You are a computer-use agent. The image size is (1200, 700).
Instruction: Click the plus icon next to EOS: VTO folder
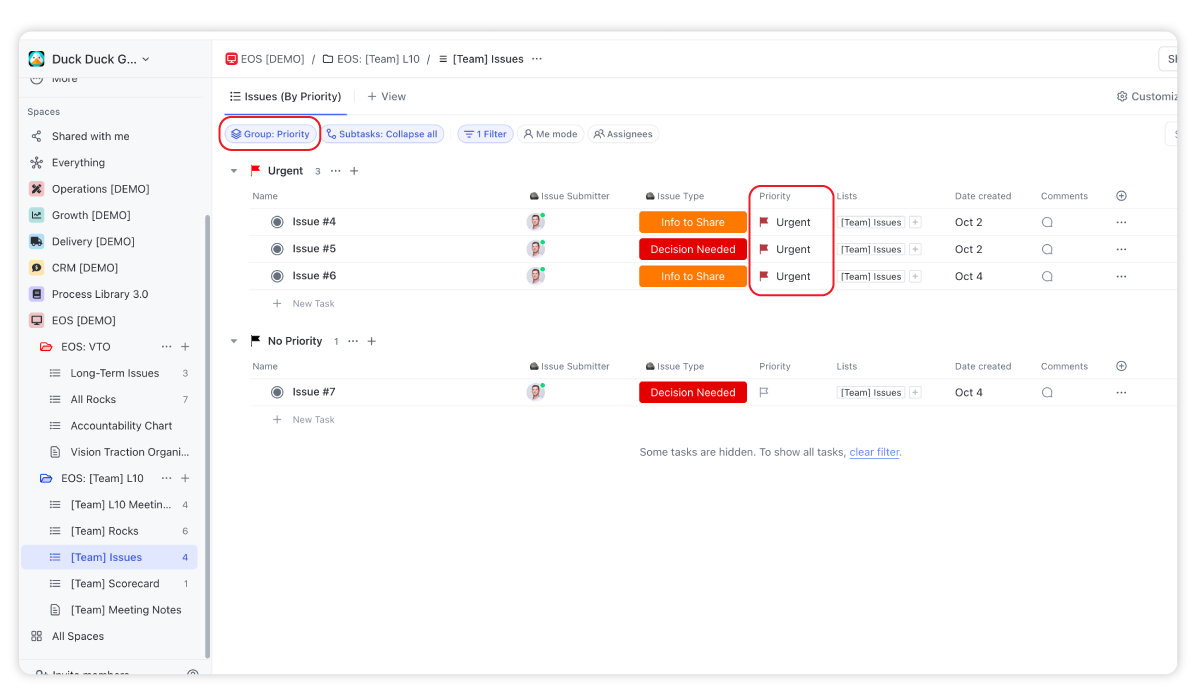185,347
